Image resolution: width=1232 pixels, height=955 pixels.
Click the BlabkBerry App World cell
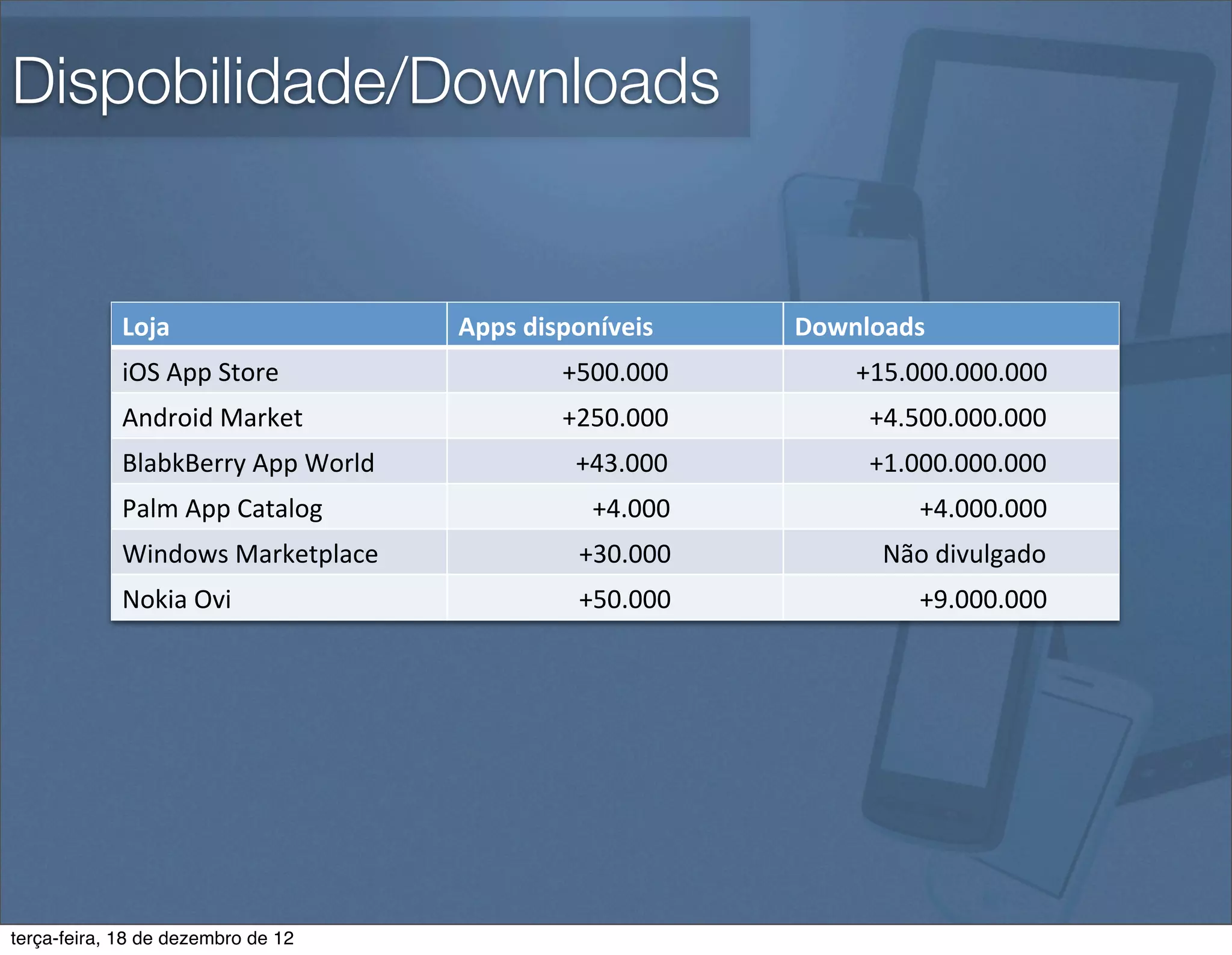coord(279,462)
